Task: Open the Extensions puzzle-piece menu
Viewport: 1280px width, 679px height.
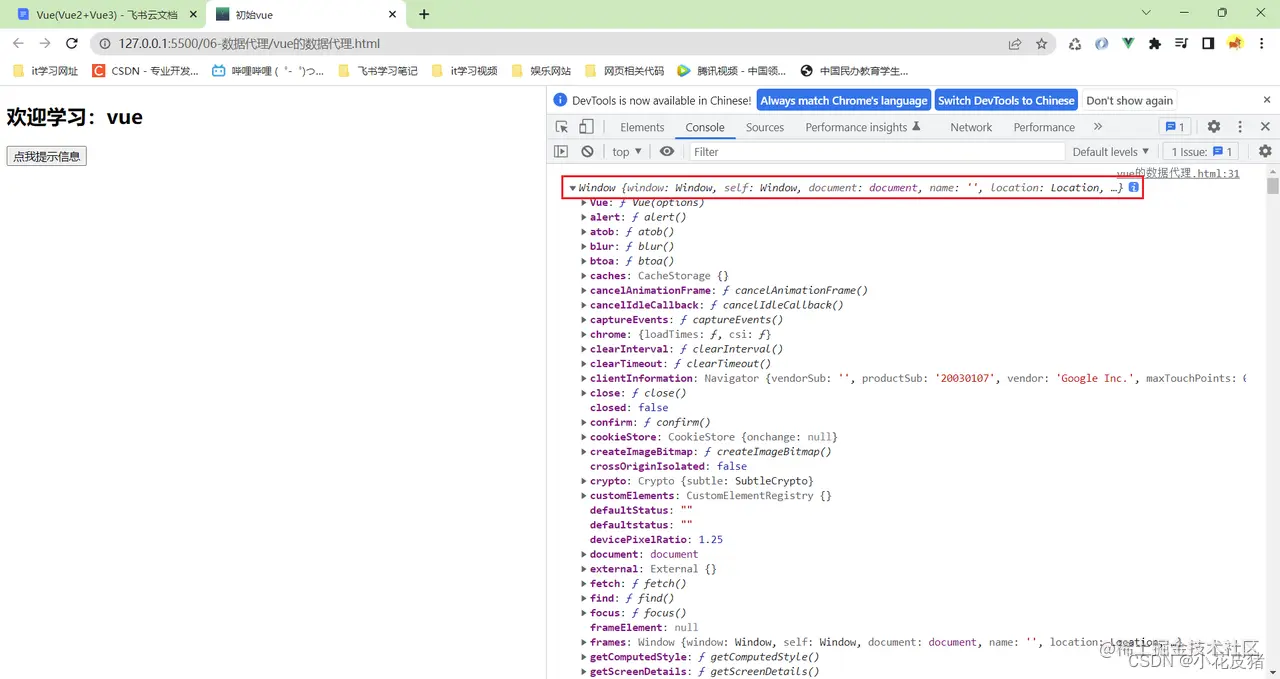Action: (1155, 43)
